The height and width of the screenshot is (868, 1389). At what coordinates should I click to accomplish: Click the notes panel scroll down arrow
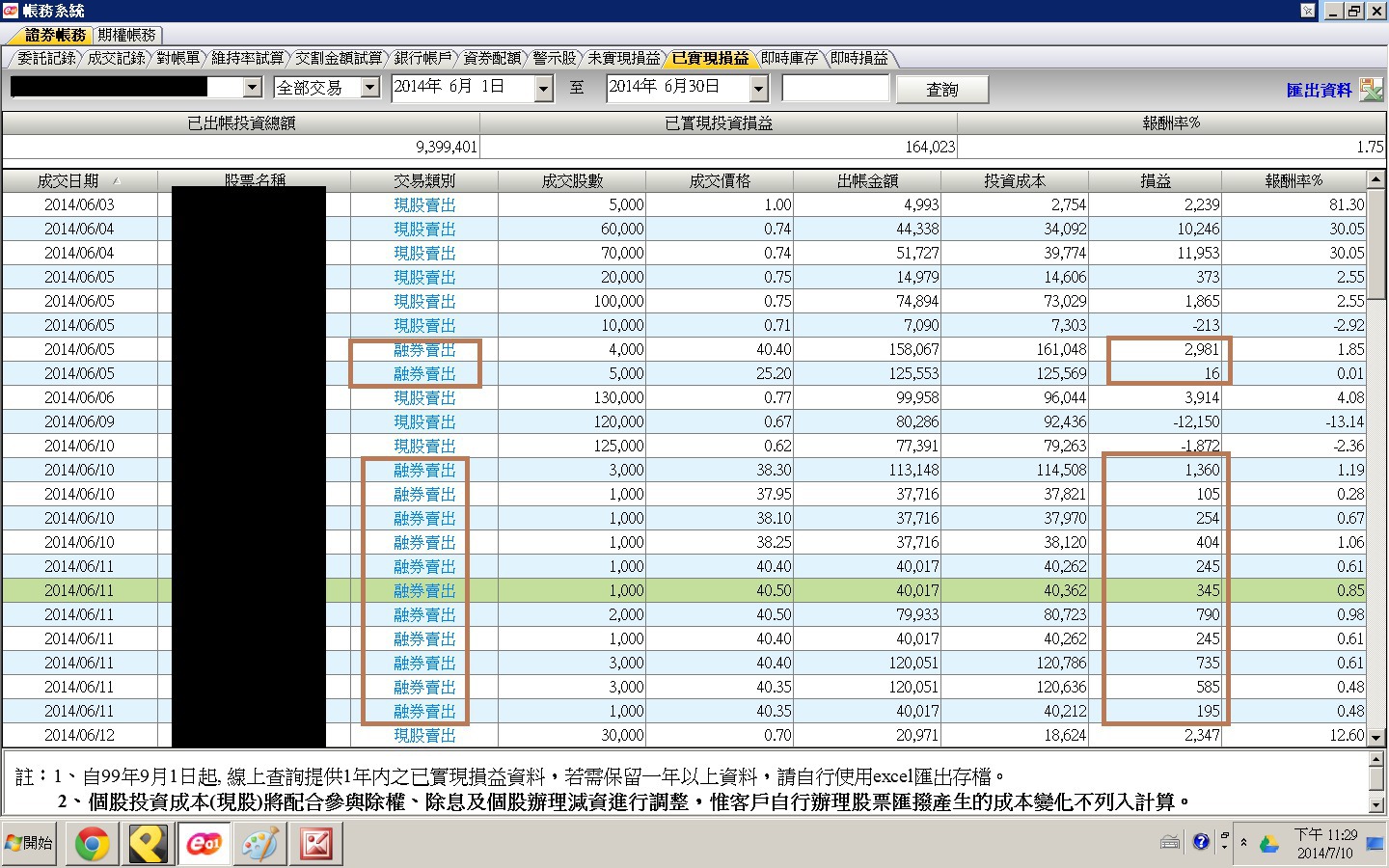[x=1376, y=805]
